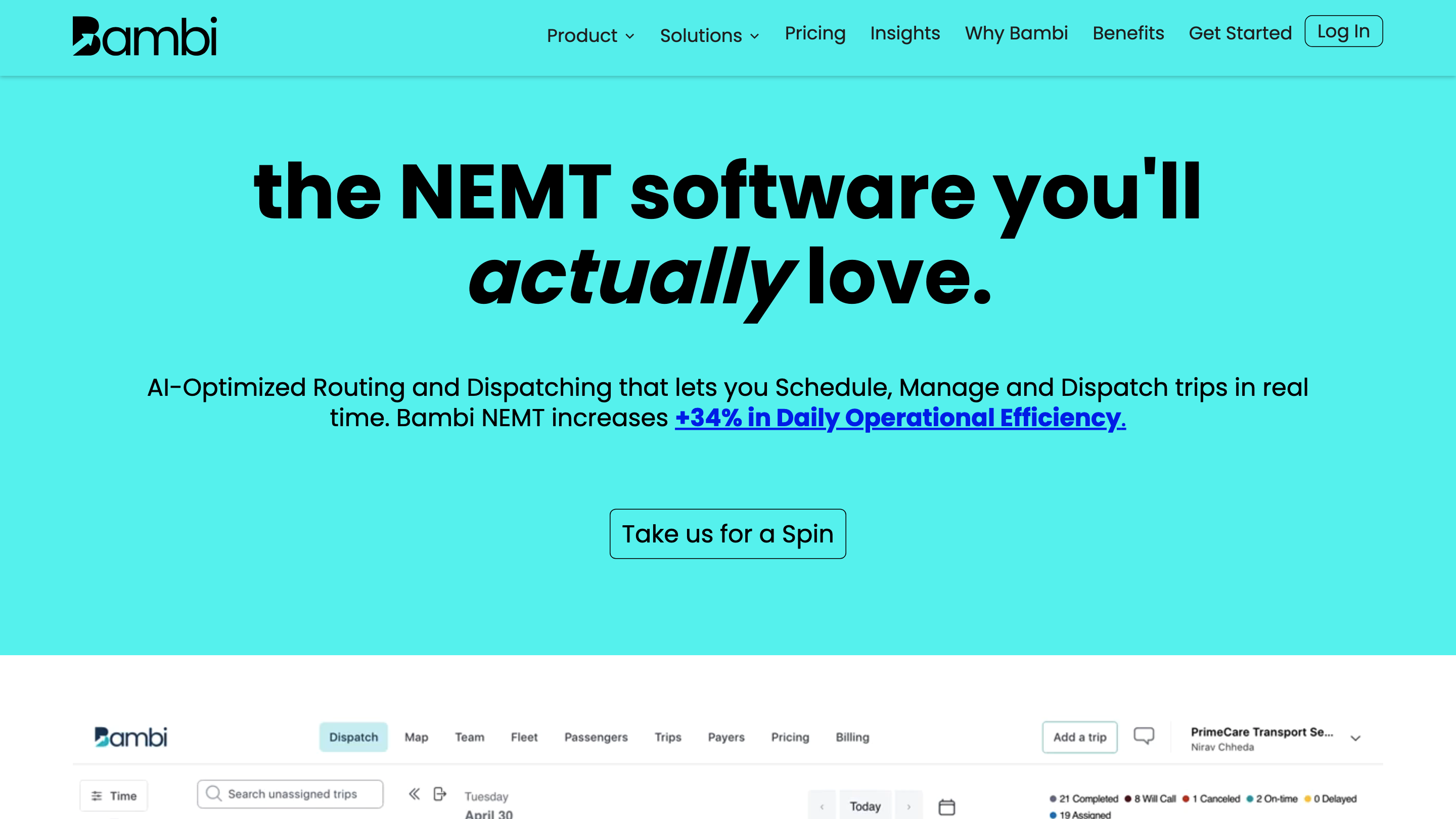Click the search magnifier icon
Image resolution: width=1456 pixels, height=819 pixels.
click(x=214, y=793)
